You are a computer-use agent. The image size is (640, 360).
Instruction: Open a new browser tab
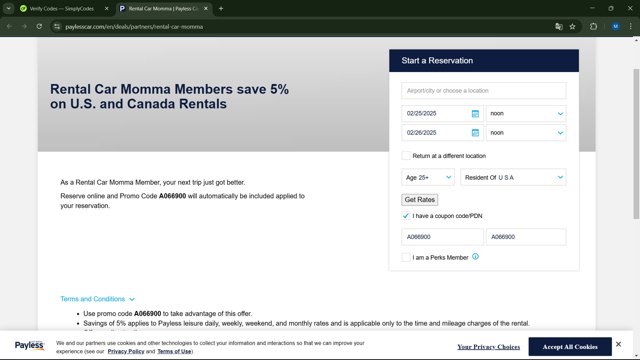[221, 9]
